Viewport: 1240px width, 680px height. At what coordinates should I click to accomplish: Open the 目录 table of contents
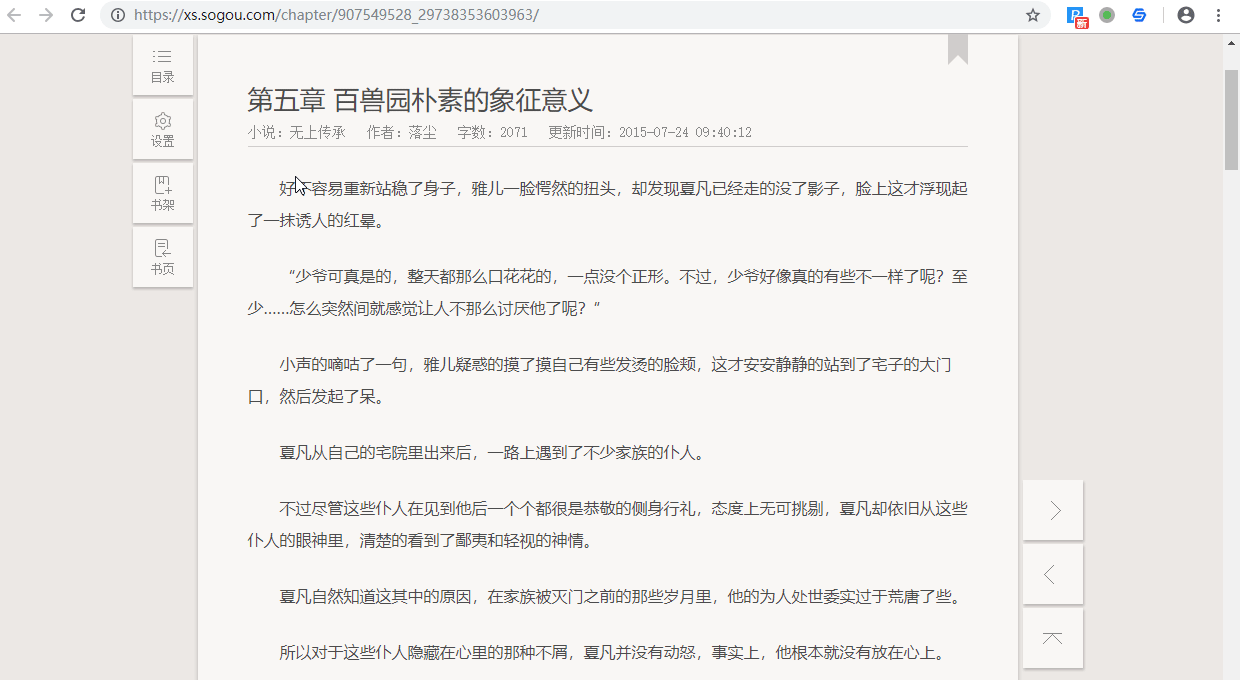click(162, 66)
